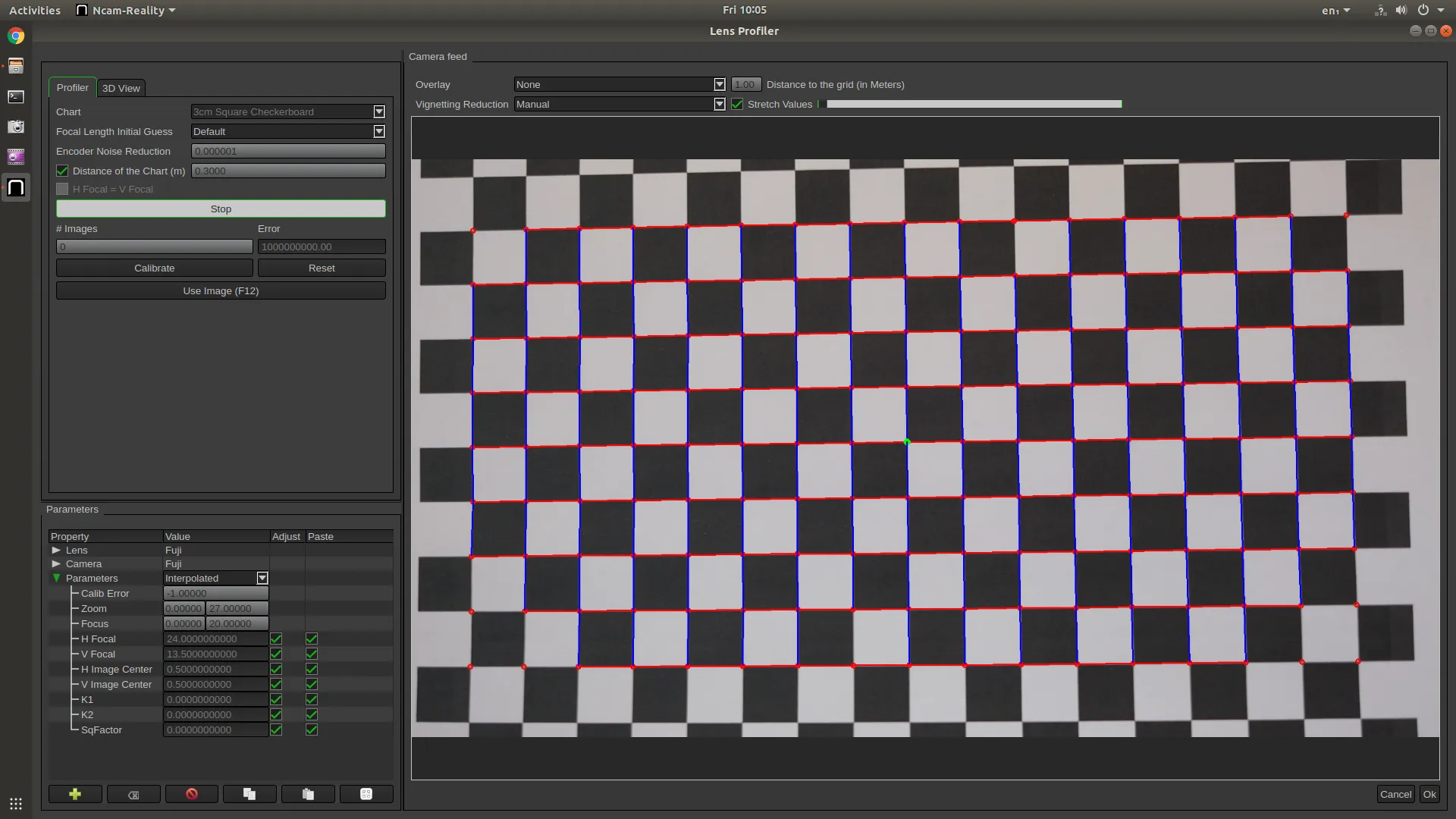1456x819 pixels.
Task: Click the green plus add button
Action: pyautogui.click(x=75, y=794)
